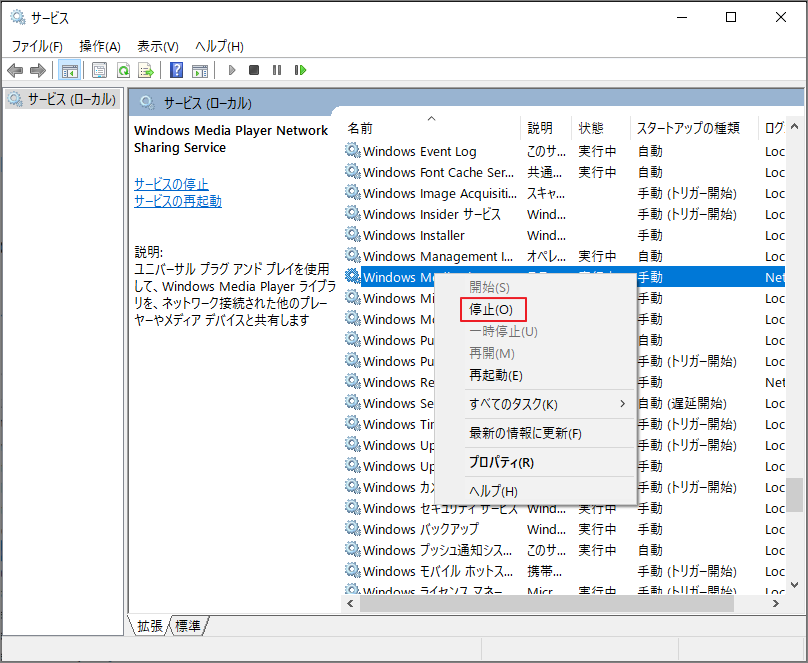This screenshot has width=808, height=663.
Task: Select the Windows Image Acquisiti... row
Action: tap(564, 193)
